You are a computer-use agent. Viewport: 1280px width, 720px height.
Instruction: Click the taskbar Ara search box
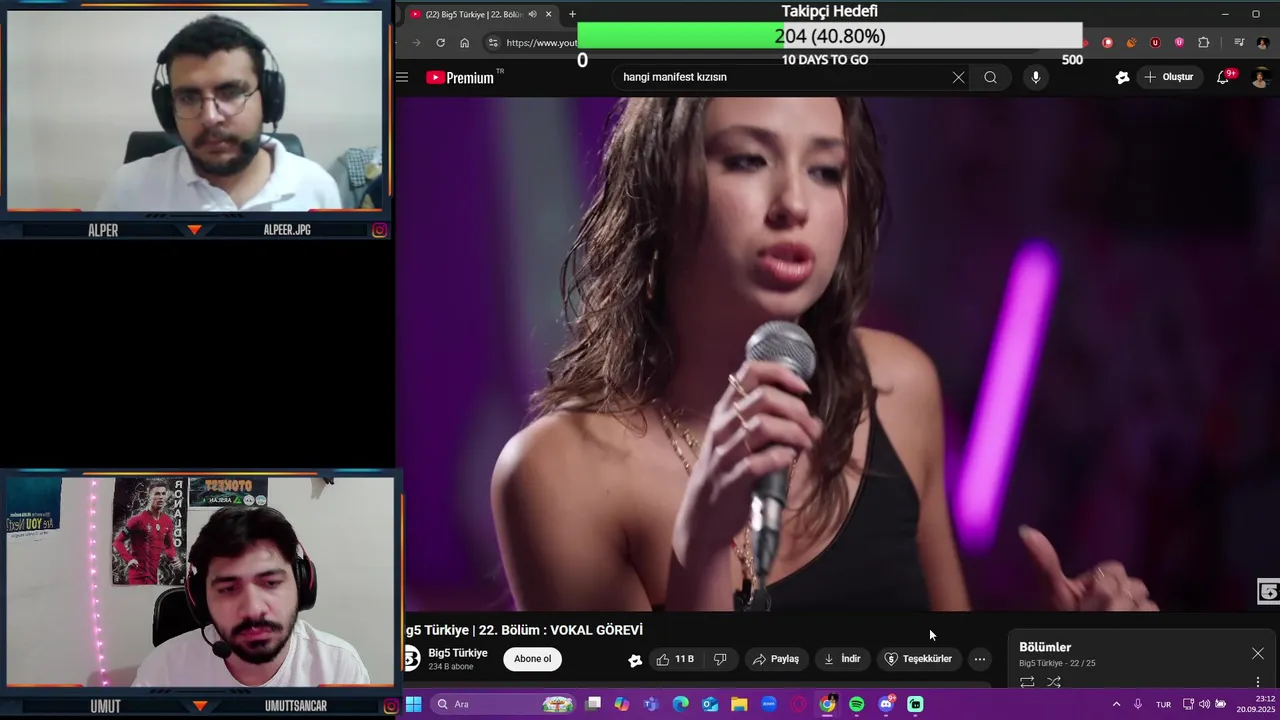coord(505,704)
